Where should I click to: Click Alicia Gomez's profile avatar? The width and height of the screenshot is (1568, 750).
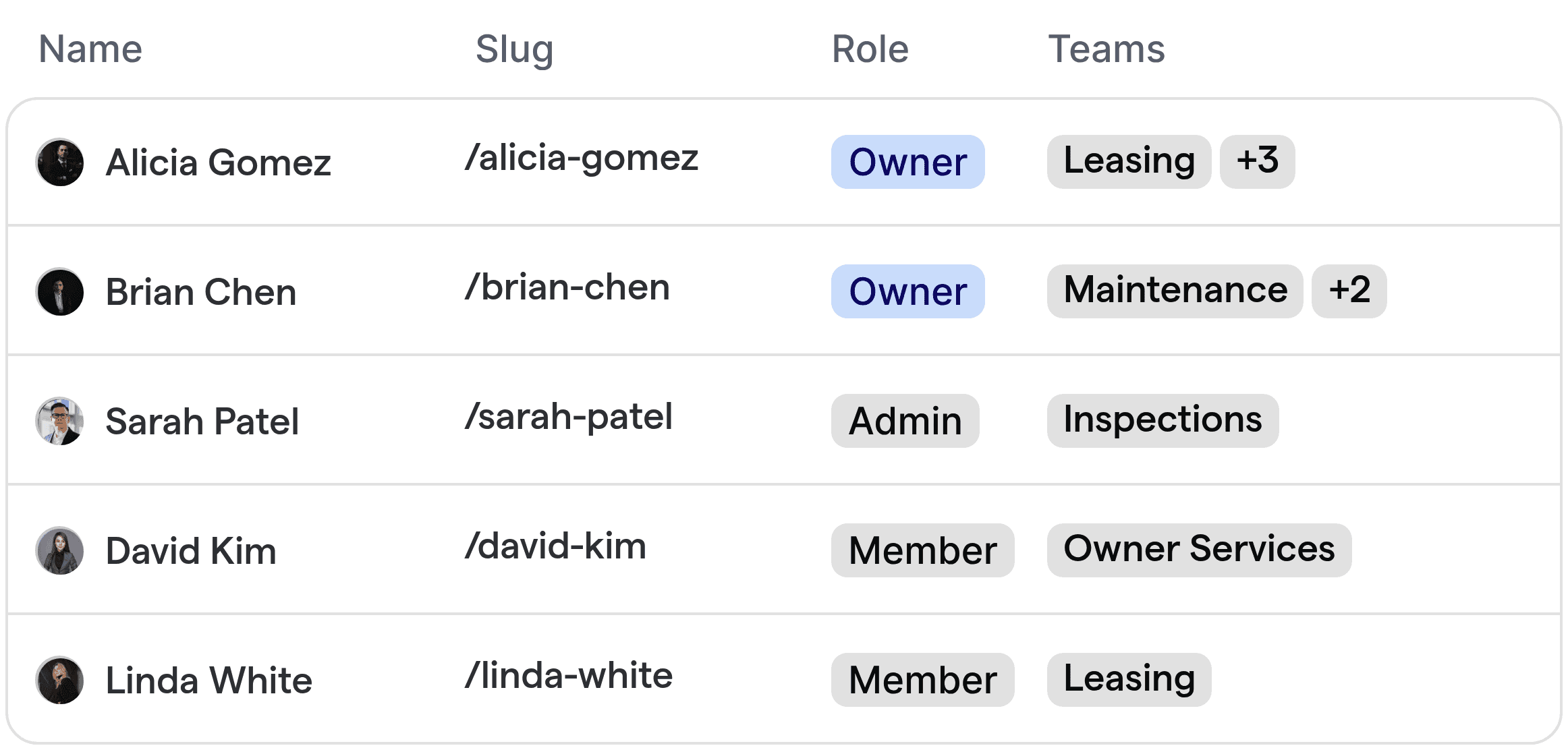(59, 163)
